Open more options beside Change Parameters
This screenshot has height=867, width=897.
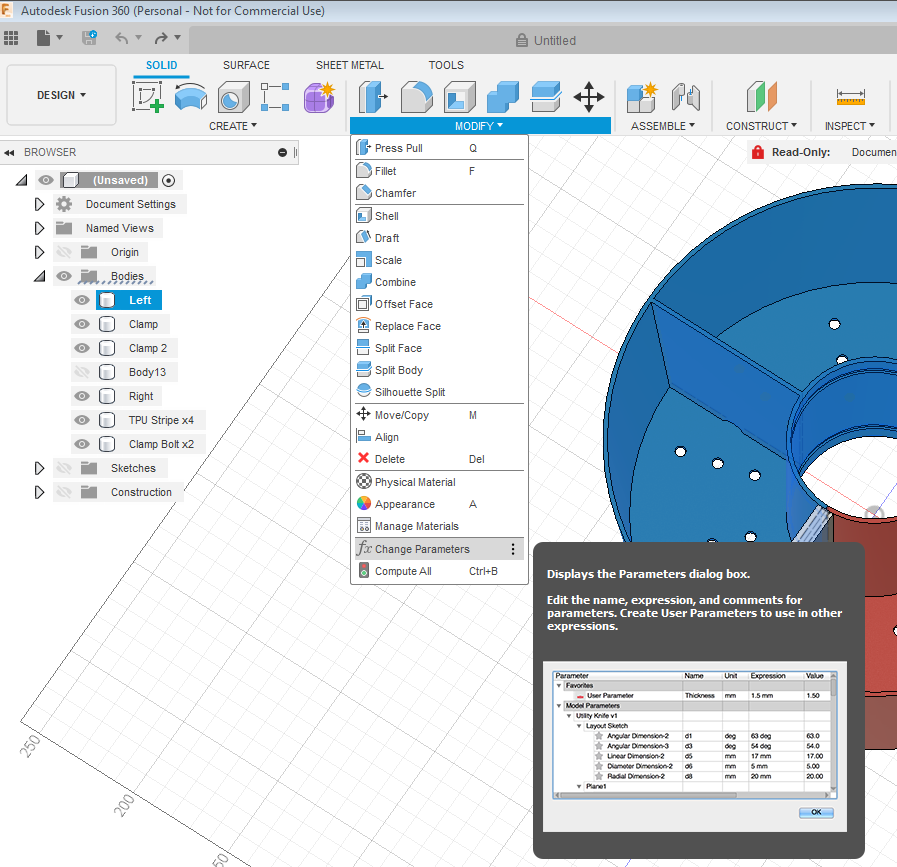[513, 549]
